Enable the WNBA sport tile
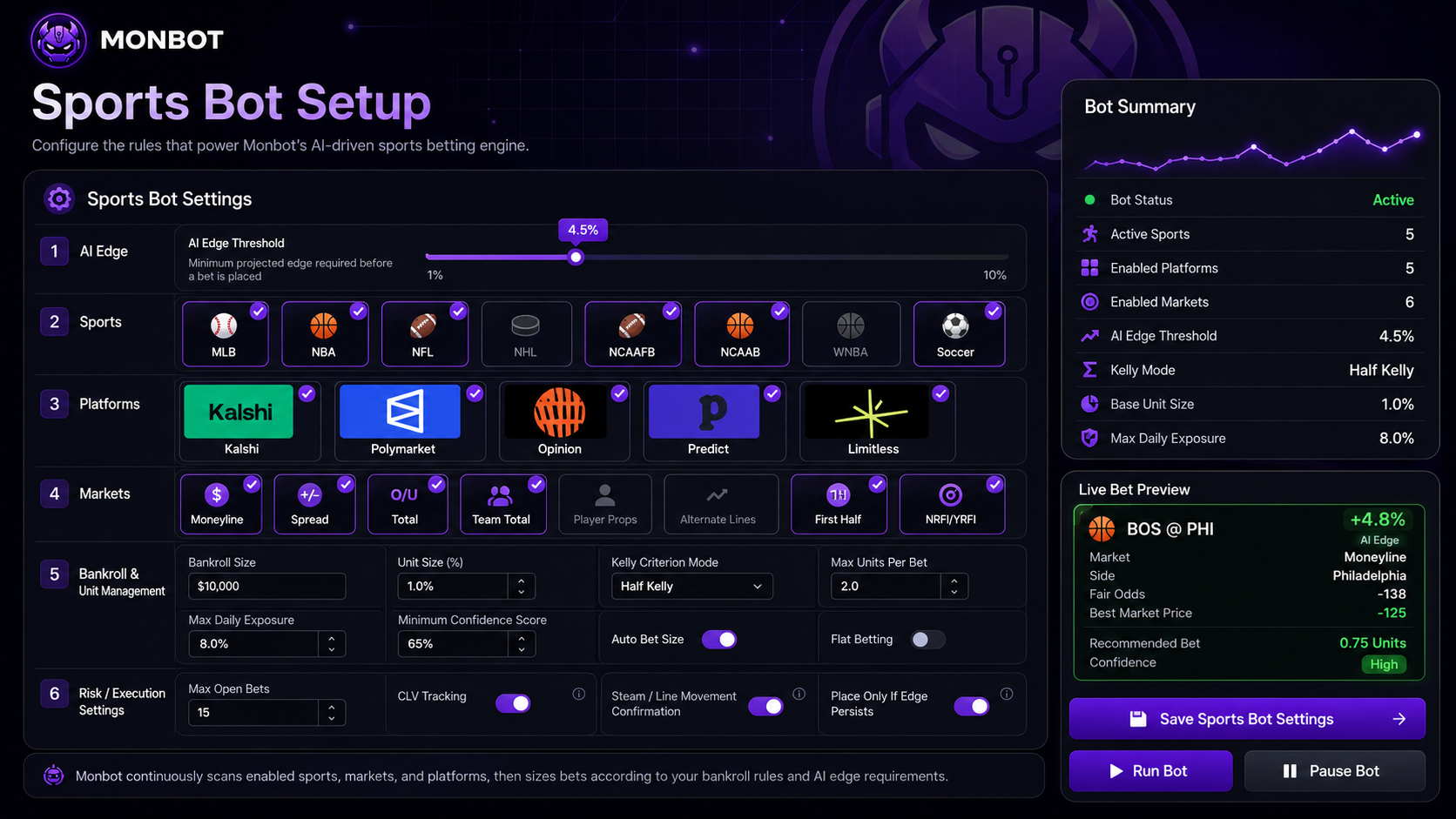The width and height of the screenshot is (1456, 819). click(851, 334)
